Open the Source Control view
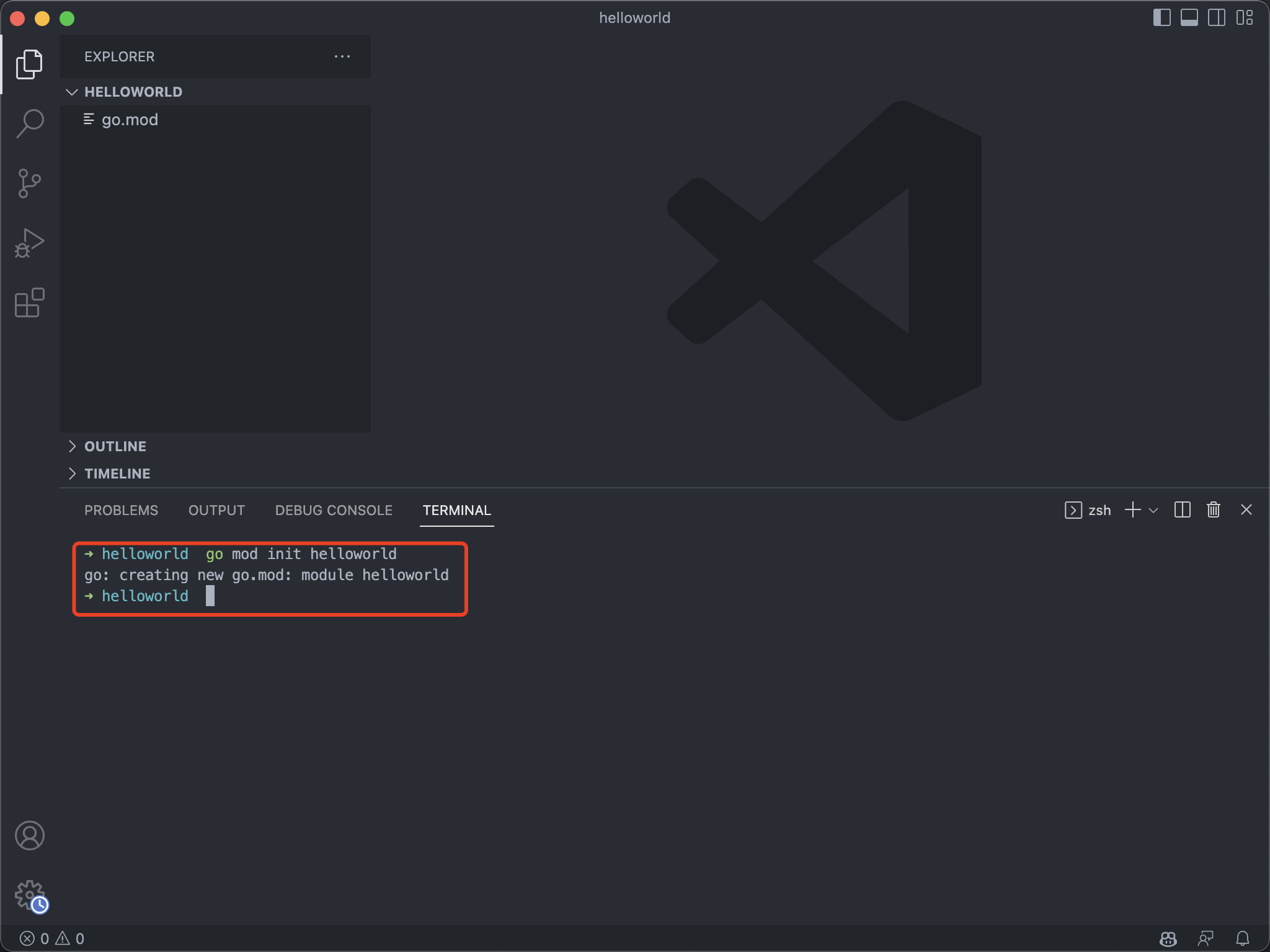 point(29,183)
